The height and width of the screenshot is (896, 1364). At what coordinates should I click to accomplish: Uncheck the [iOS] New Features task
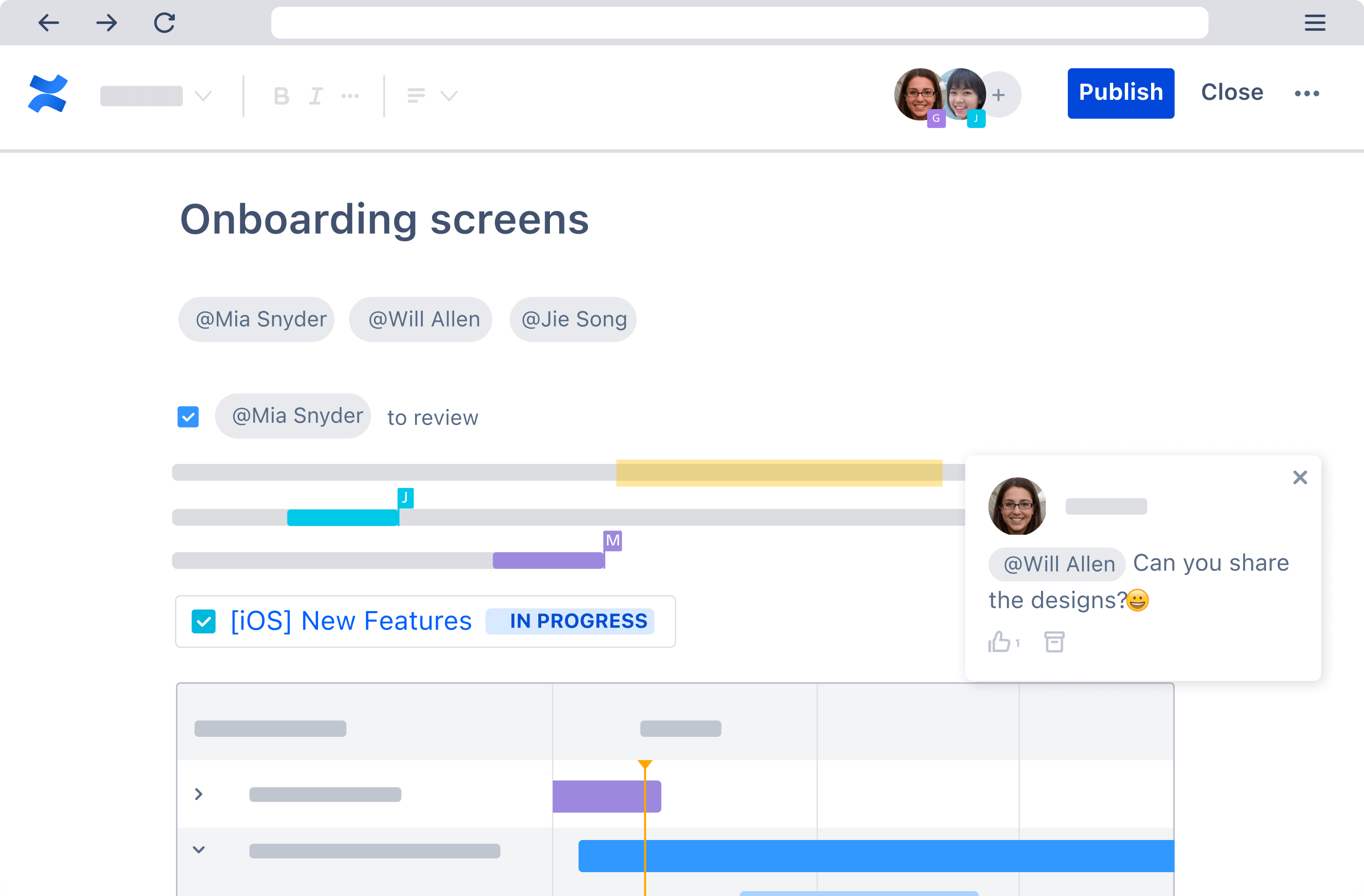204,621
